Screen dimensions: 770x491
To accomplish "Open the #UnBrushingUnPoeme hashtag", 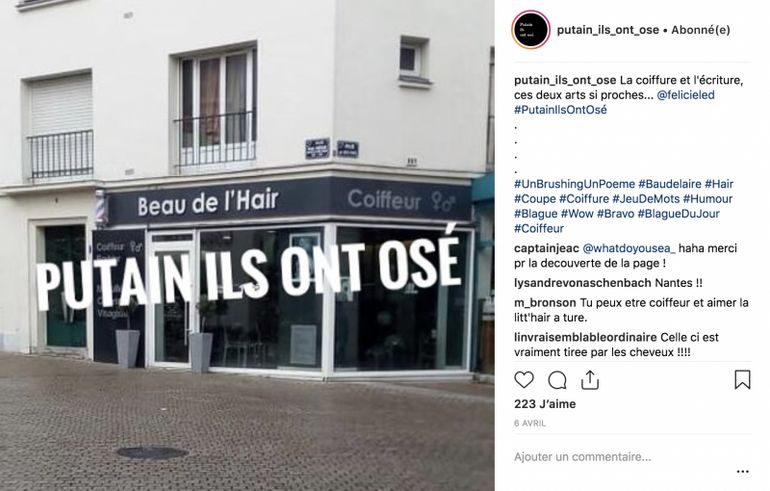I will tap(575, 184).
